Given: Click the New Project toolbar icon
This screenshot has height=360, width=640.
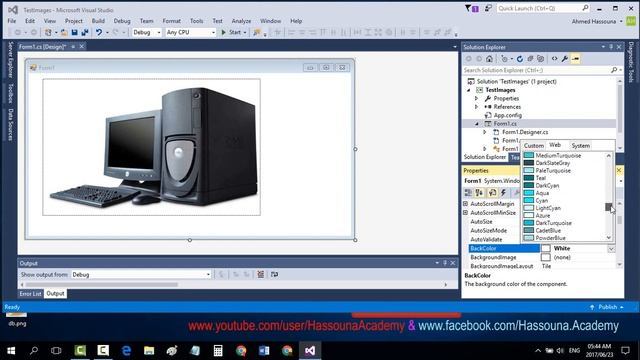Looking at the screenshot, I should [48, 32].
